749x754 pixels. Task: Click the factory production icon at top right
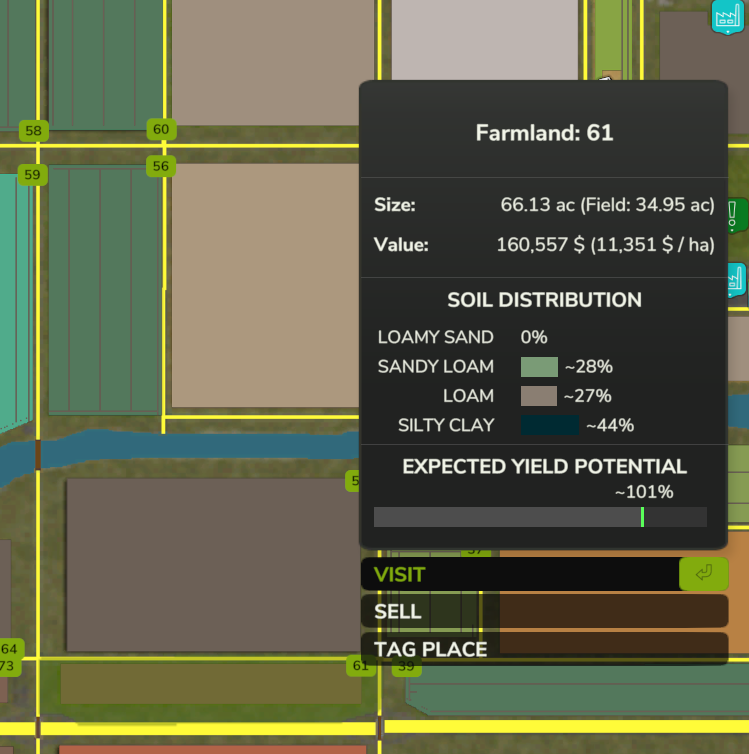pyautogui.click(x=727, y=17)
